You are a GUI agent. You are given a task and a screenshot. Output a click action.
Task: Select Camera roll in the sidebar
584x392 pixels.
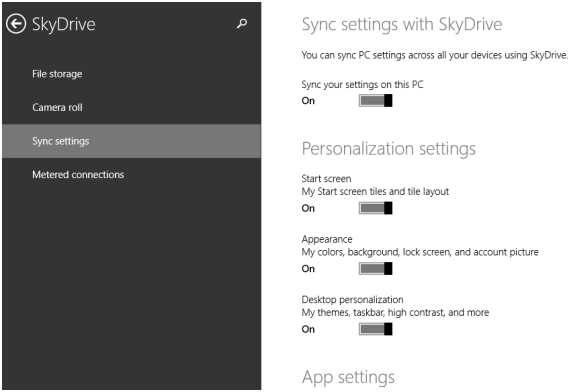click(131, 107)
